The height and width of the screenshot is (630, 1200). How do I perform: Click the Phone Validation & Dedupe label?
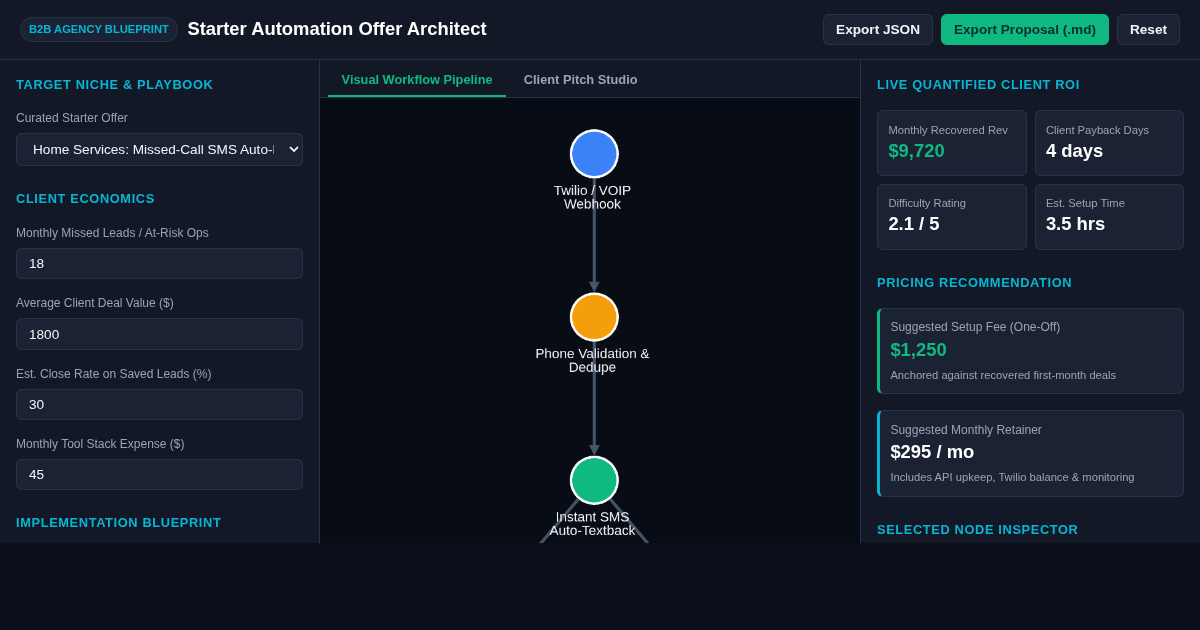592,360
